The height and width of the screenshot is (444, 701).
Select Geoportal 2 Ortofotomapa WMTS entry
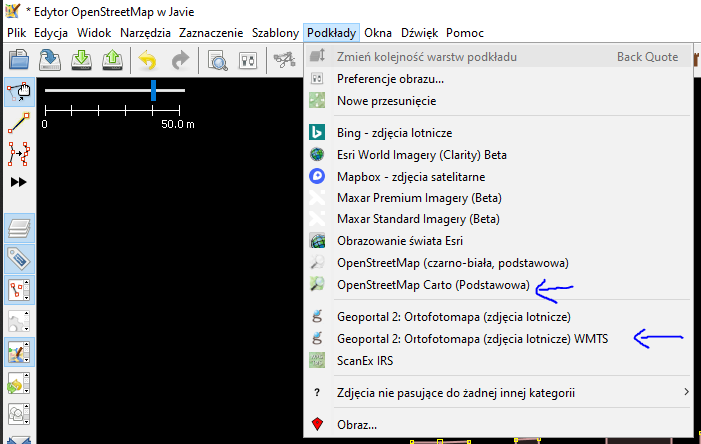pos(498,339)
